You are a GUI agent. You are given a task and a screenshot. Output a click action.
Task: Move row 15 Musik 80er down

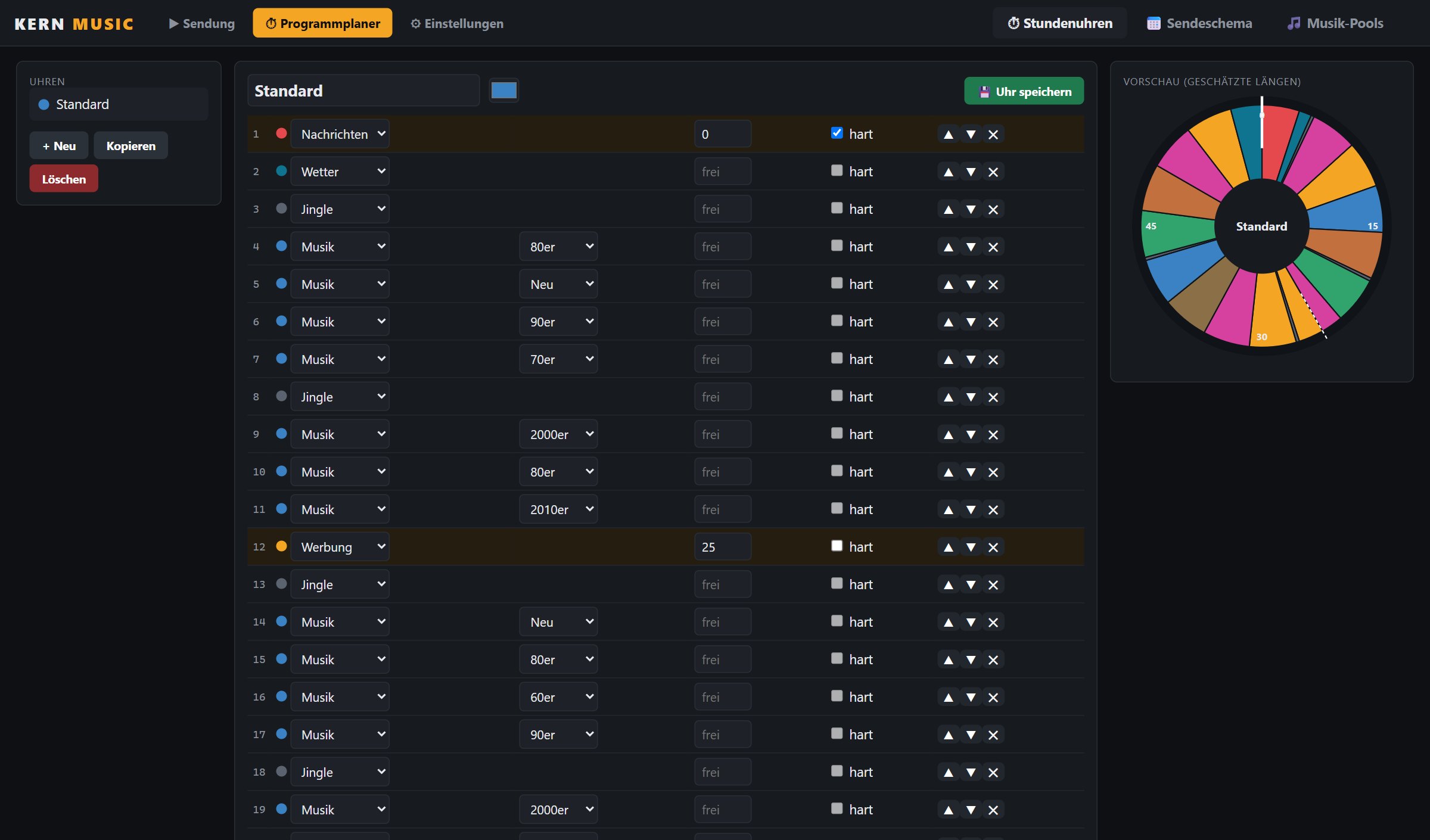pyautogui.click(x=971, y=659)
